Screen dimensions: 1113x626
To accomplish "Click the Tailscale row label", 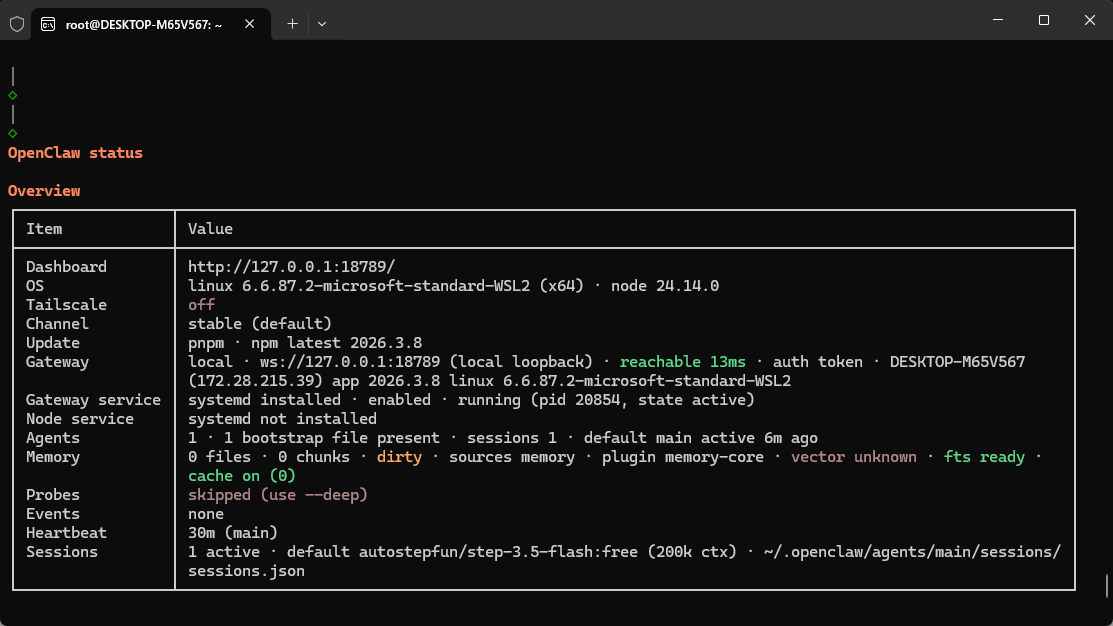I will coord(66,305).
